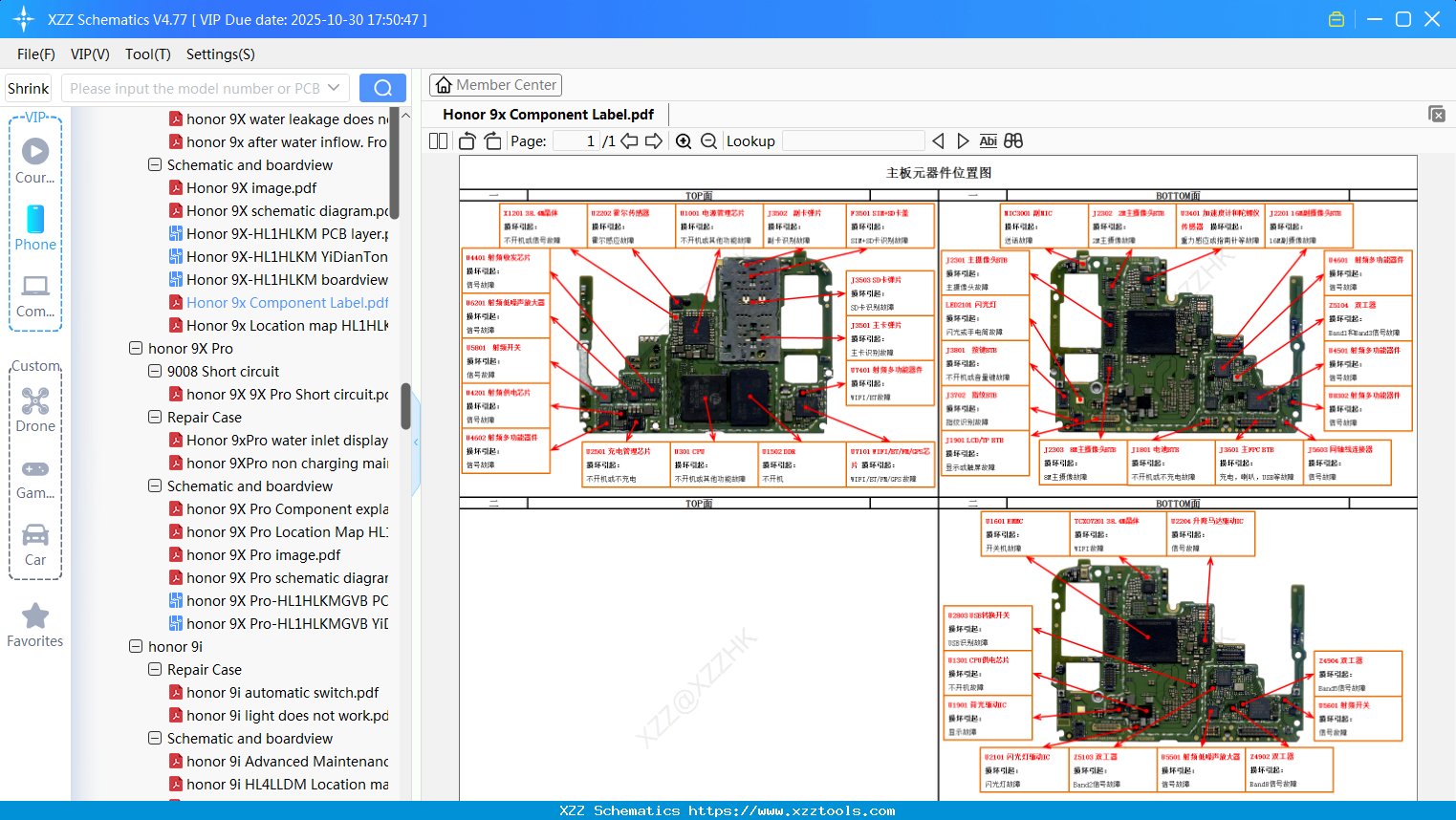The image size is (1456, 820).
Task: Open the Car category
Action: click(x=35, y=545)
